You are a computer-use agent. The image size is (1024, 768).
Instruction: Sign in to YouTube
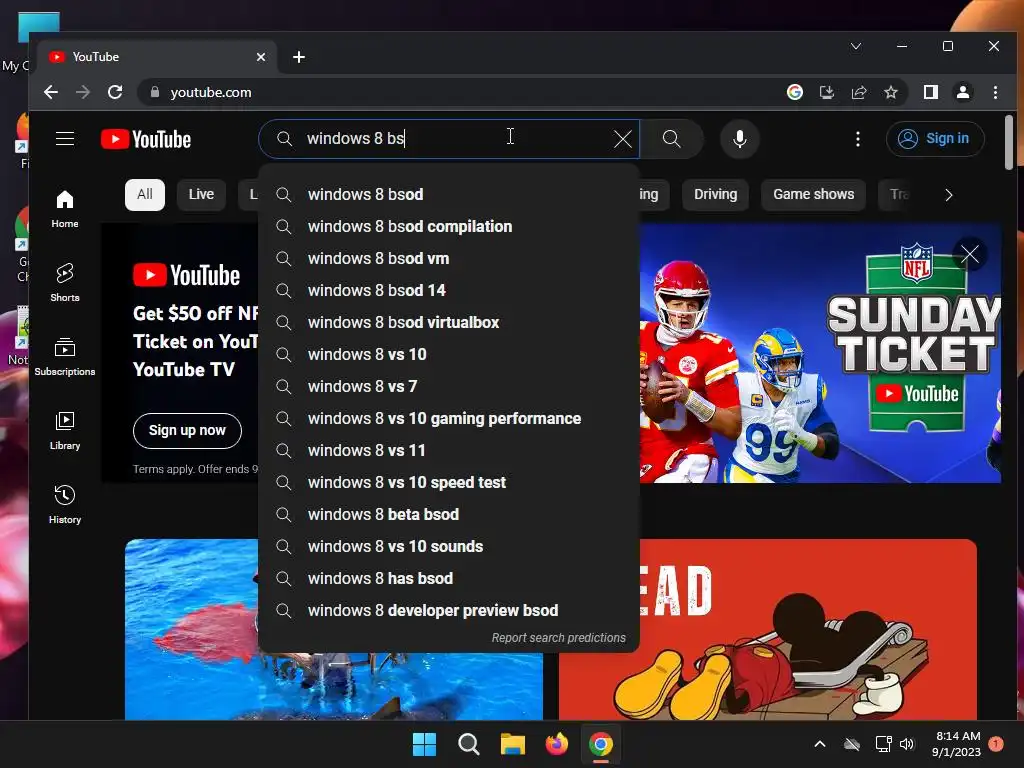pyautogui.click(x=935, y=138)
